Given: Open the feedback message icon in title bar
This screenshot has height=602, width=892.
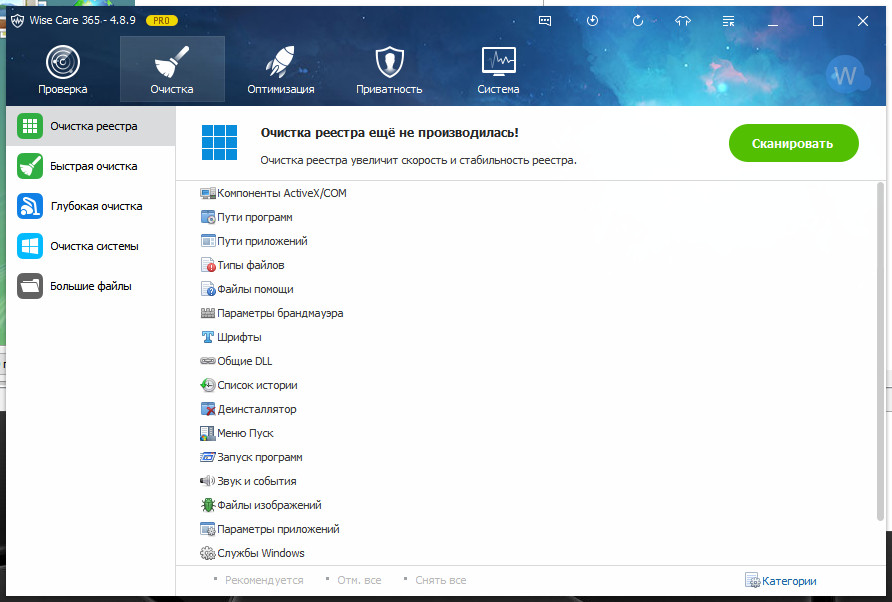Looking at the screenshot, I should tap(545, 21).
